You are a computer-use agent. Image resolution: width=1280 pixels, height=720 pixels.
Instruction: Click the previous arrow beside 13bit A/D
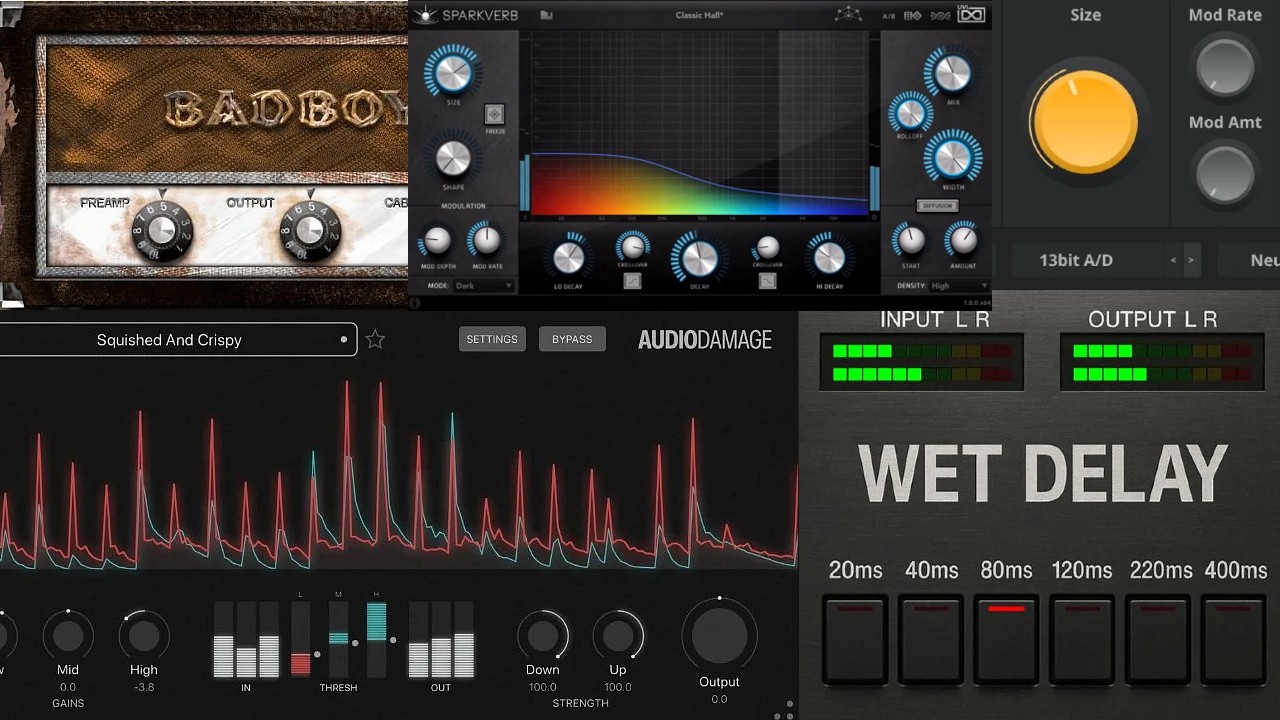(1174, 260)
